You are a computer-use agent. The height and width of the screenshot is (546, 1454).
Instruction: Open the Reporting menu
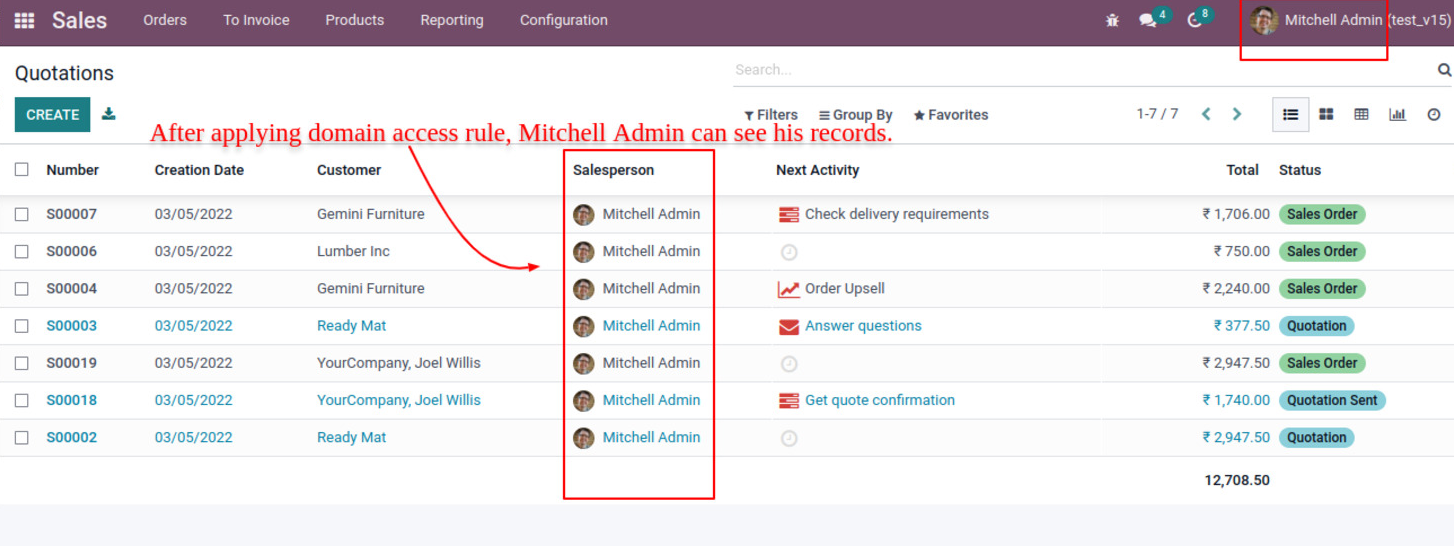451,20
